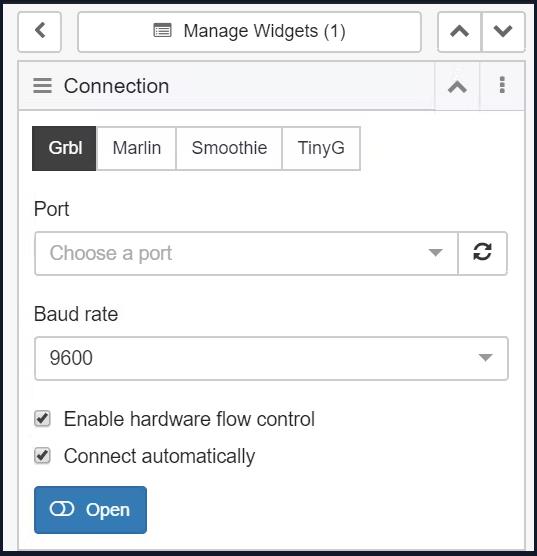This screenshot has height=556, width=537.
Task: Refresh the serial port list
Action: pos(482,253)
